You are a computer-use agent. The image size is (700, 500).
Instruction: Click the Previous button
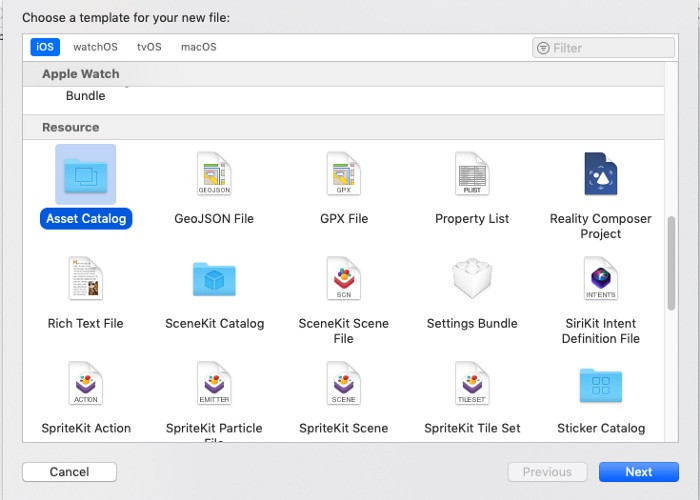point(547,472)
